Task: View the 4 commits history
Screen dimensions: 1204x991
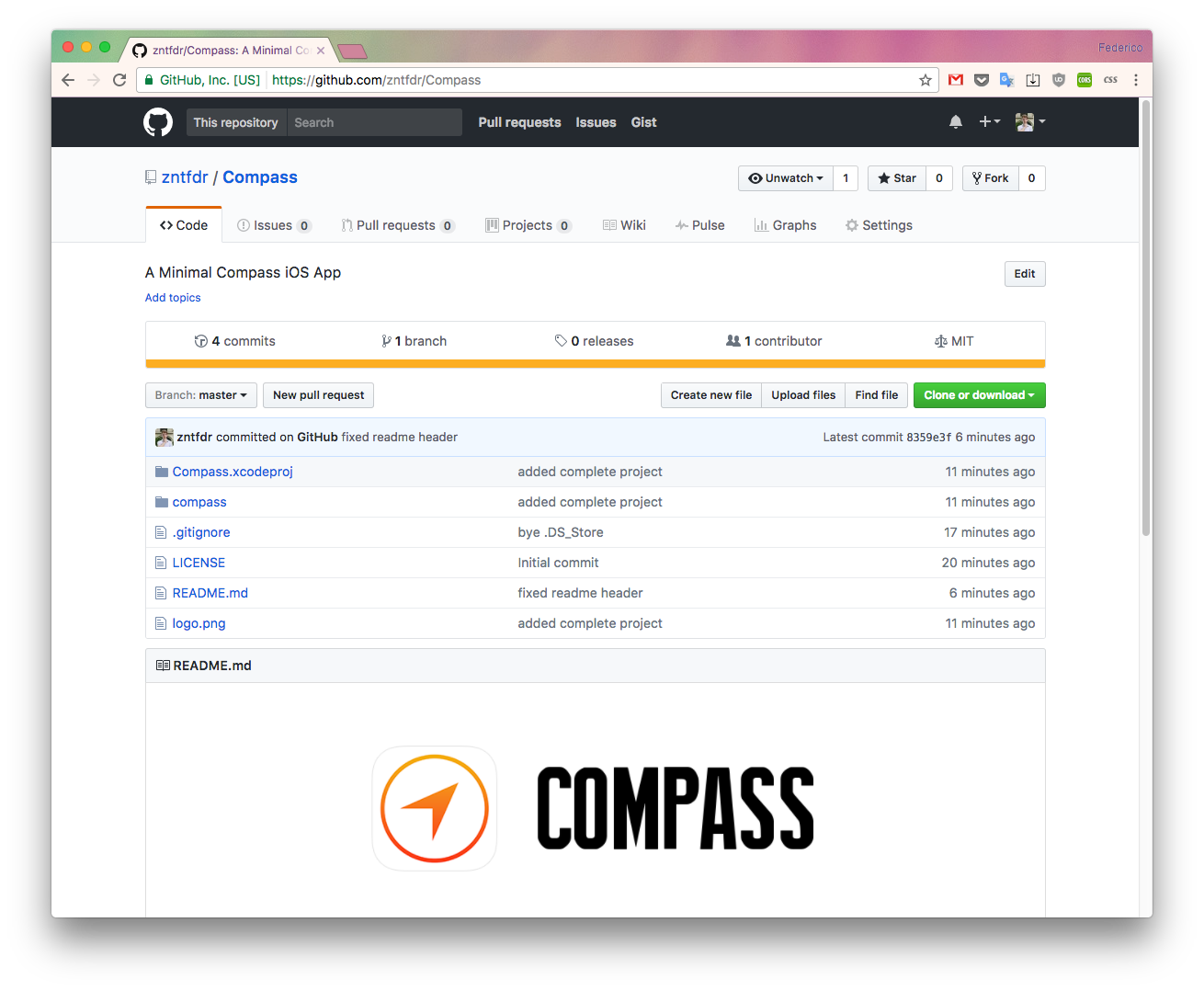Action: pyautogui.click(x=235, y=341)
